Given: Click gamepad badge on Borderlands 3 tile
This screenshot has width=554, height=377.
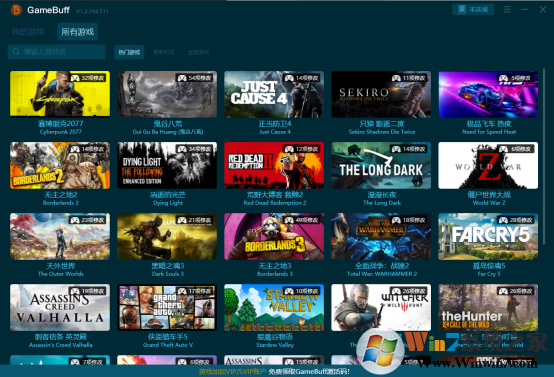Looking at the screenshot, I should click(x=289, y=220).
